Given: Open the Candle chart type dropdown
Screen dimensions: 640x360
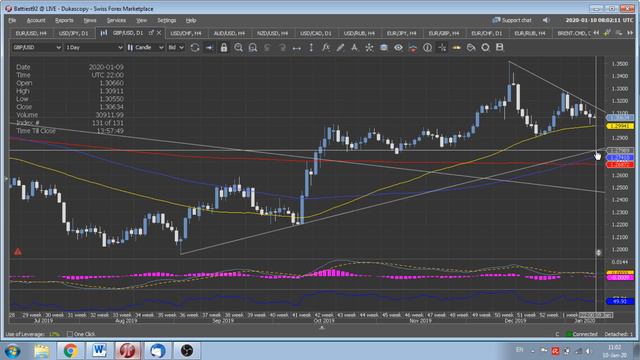Looking at the screenshot, I should point(146,48).
